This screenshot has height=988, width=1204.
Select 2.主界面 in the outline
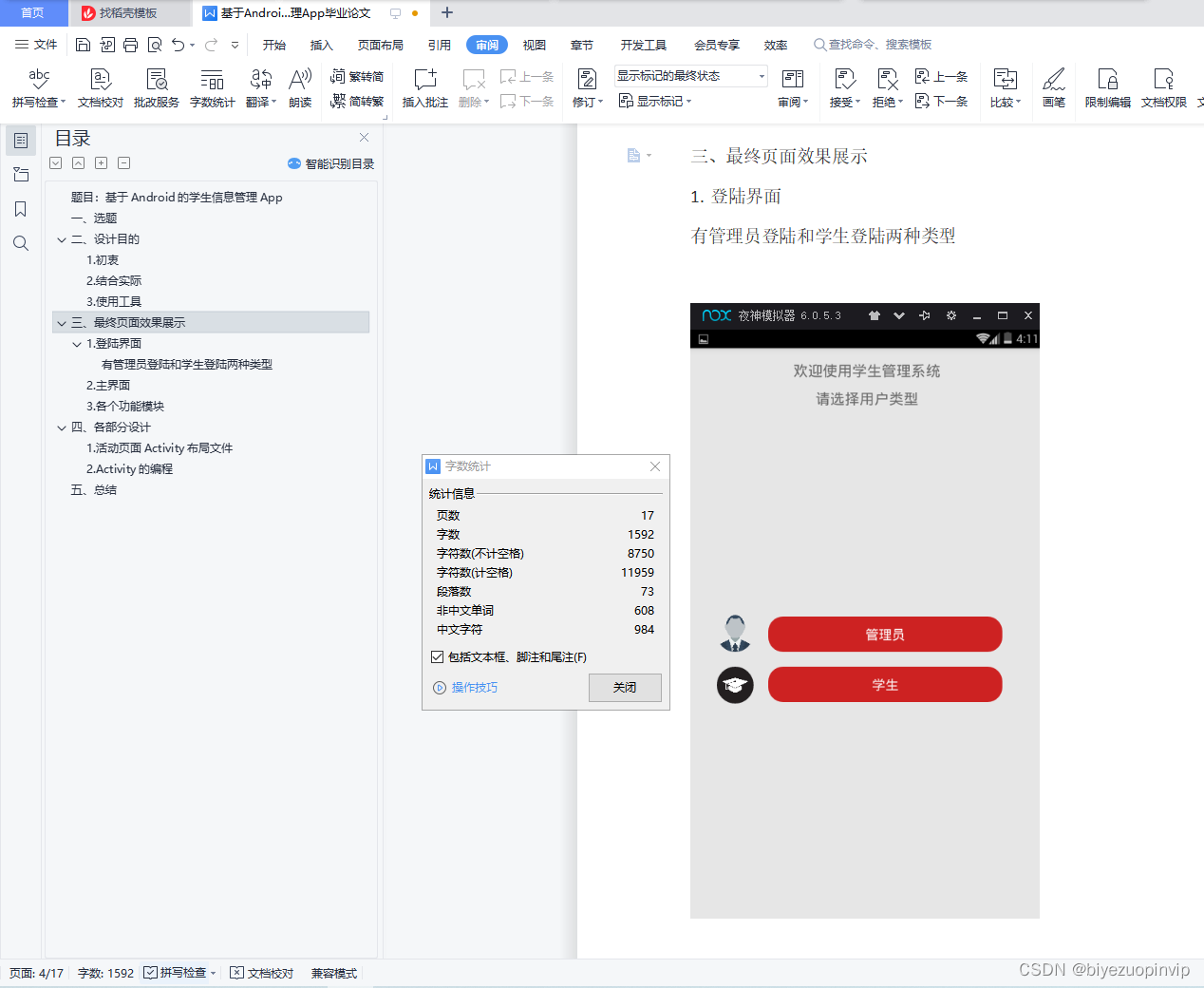[x=108, y=386]
